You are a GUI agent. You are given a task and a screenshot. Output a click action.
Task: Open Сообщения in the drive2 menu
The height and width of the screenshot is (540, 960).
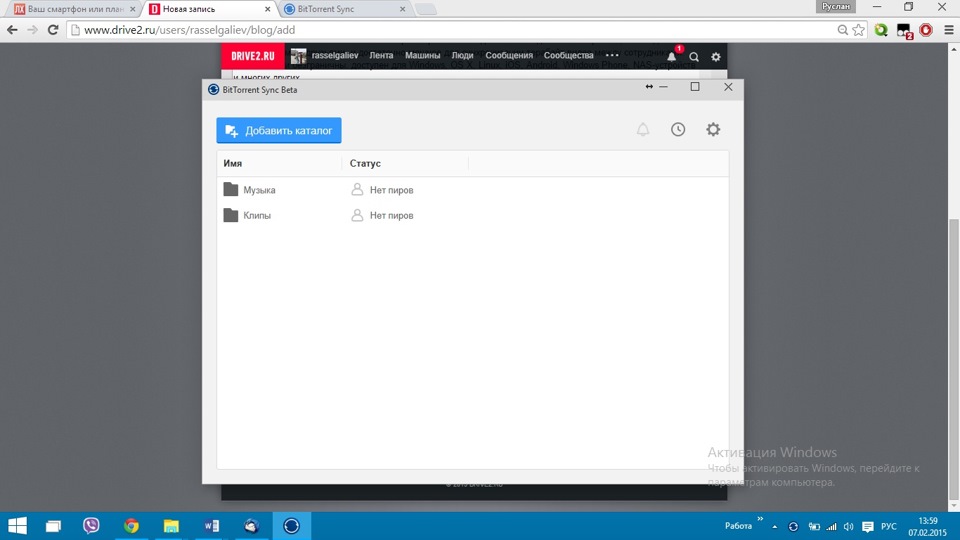point(509,56)
